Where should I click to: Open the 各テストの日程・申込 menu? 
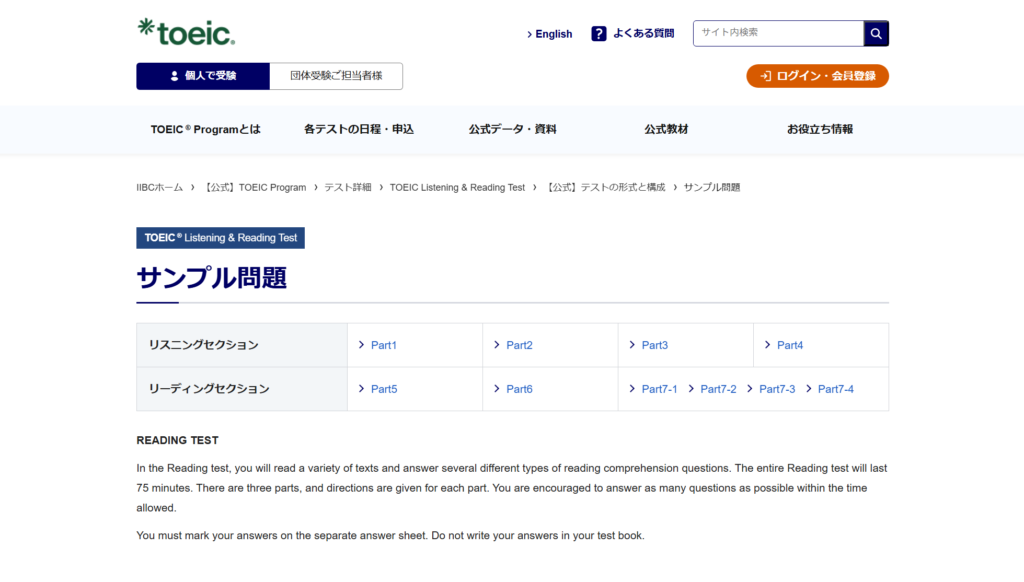click(357, 129)
